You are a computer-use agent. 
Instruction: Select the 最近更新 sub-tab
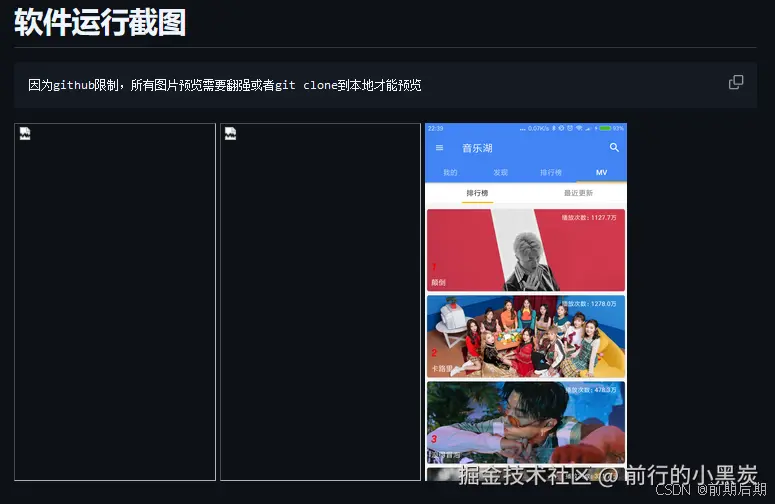tap(578, 193)
